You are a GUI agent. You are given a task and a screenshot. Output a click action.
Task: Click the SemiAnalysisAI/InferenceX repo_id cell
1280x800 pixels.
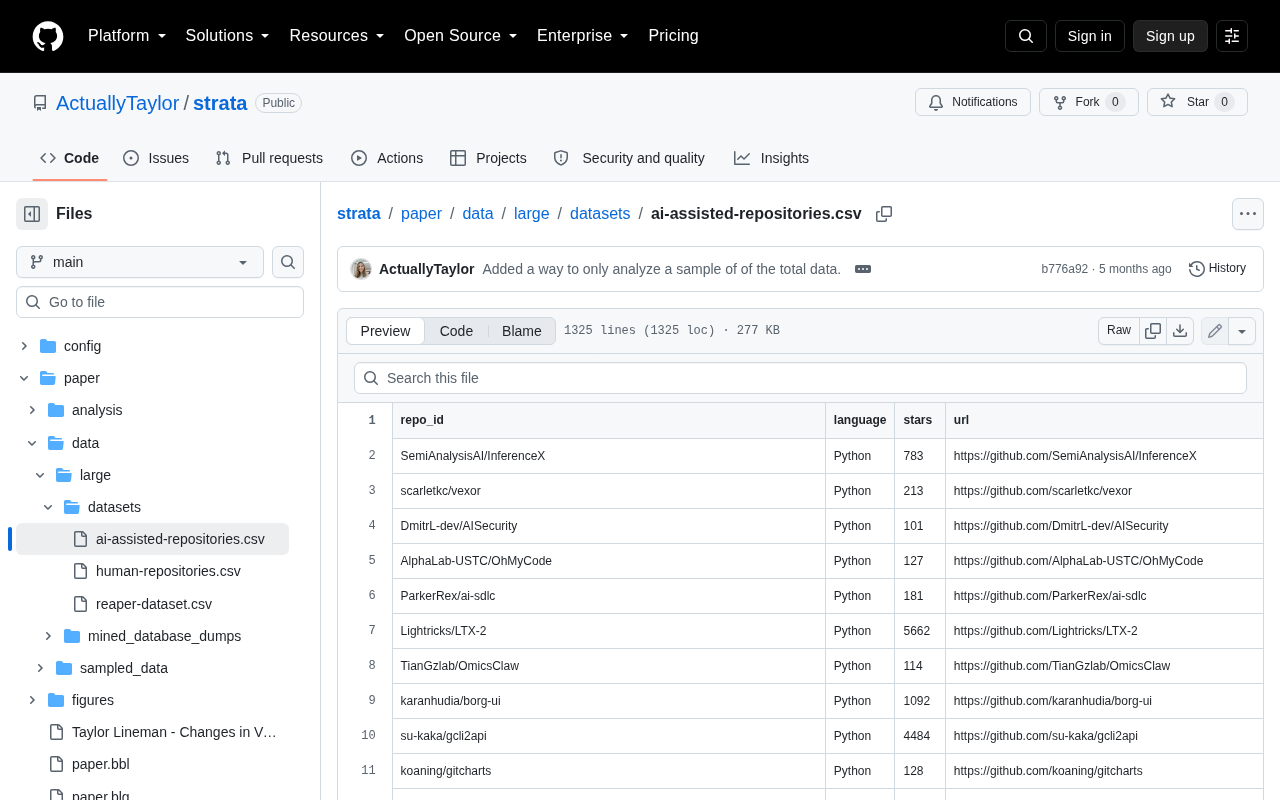(609, 456)
